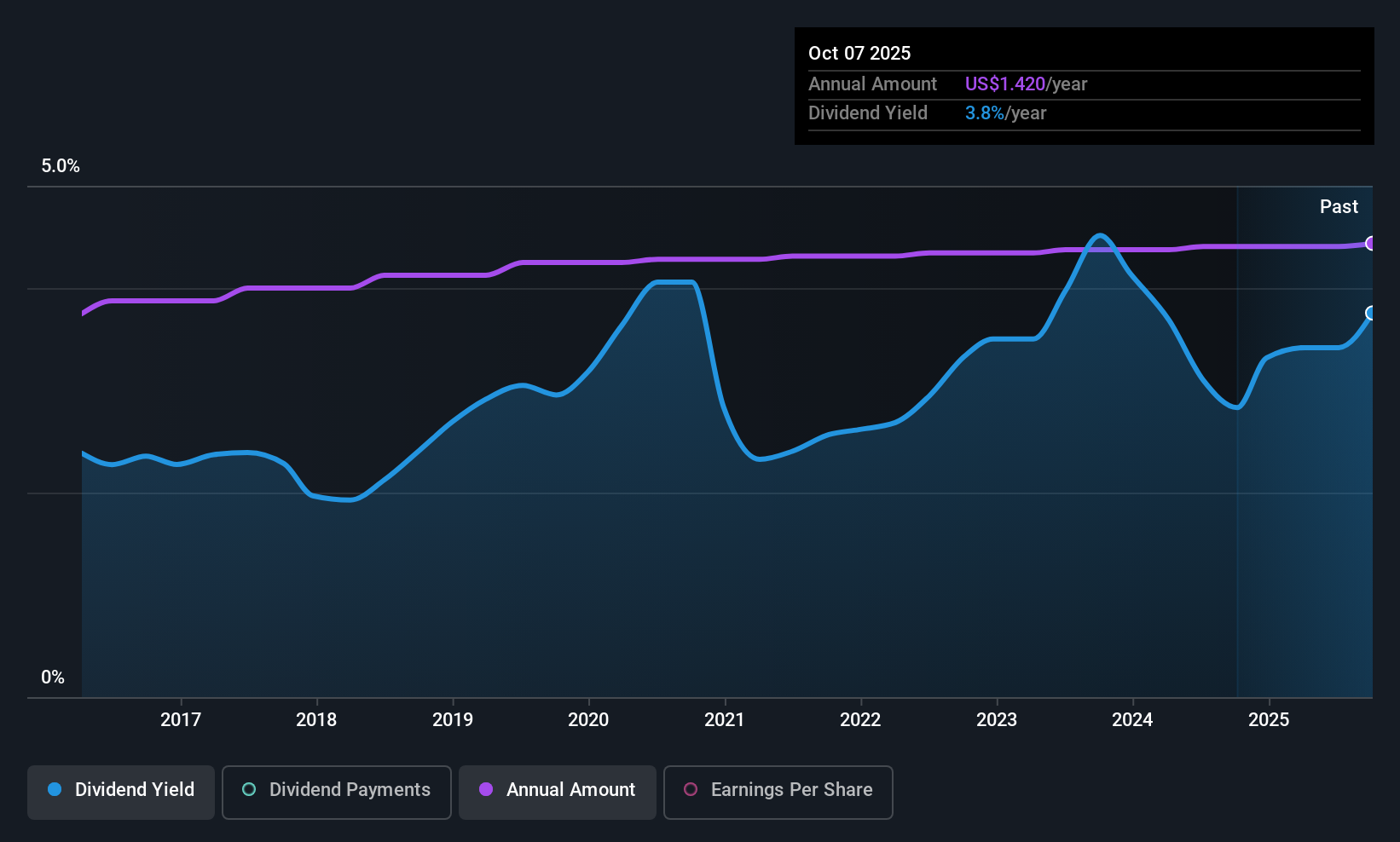Click the Oct 07 2025 tooltip date
Image resolution: width=1400 pixels, height=842 pixels.
[859, 53]
